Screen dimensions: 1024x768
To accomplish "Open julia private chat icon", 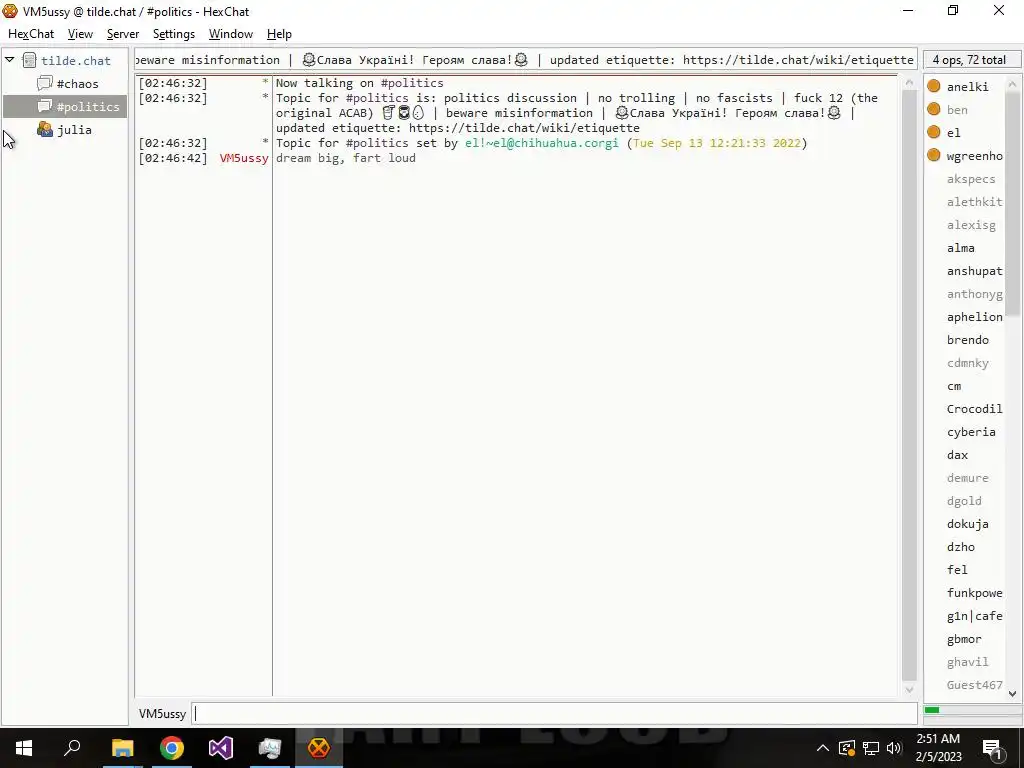I will 44,129.
